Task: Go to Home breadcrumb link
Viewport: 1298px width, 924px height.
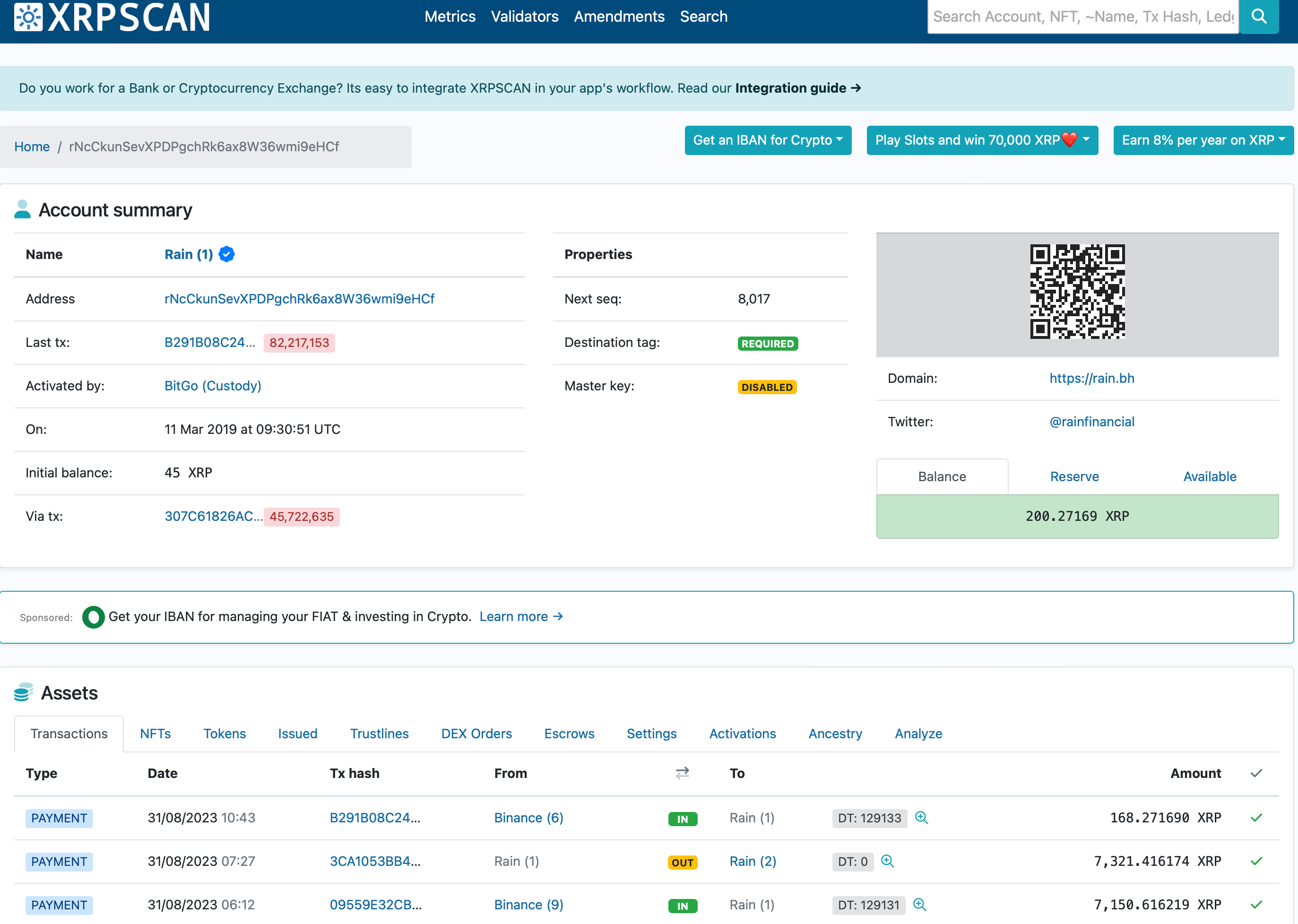Action: click(32, 147)
